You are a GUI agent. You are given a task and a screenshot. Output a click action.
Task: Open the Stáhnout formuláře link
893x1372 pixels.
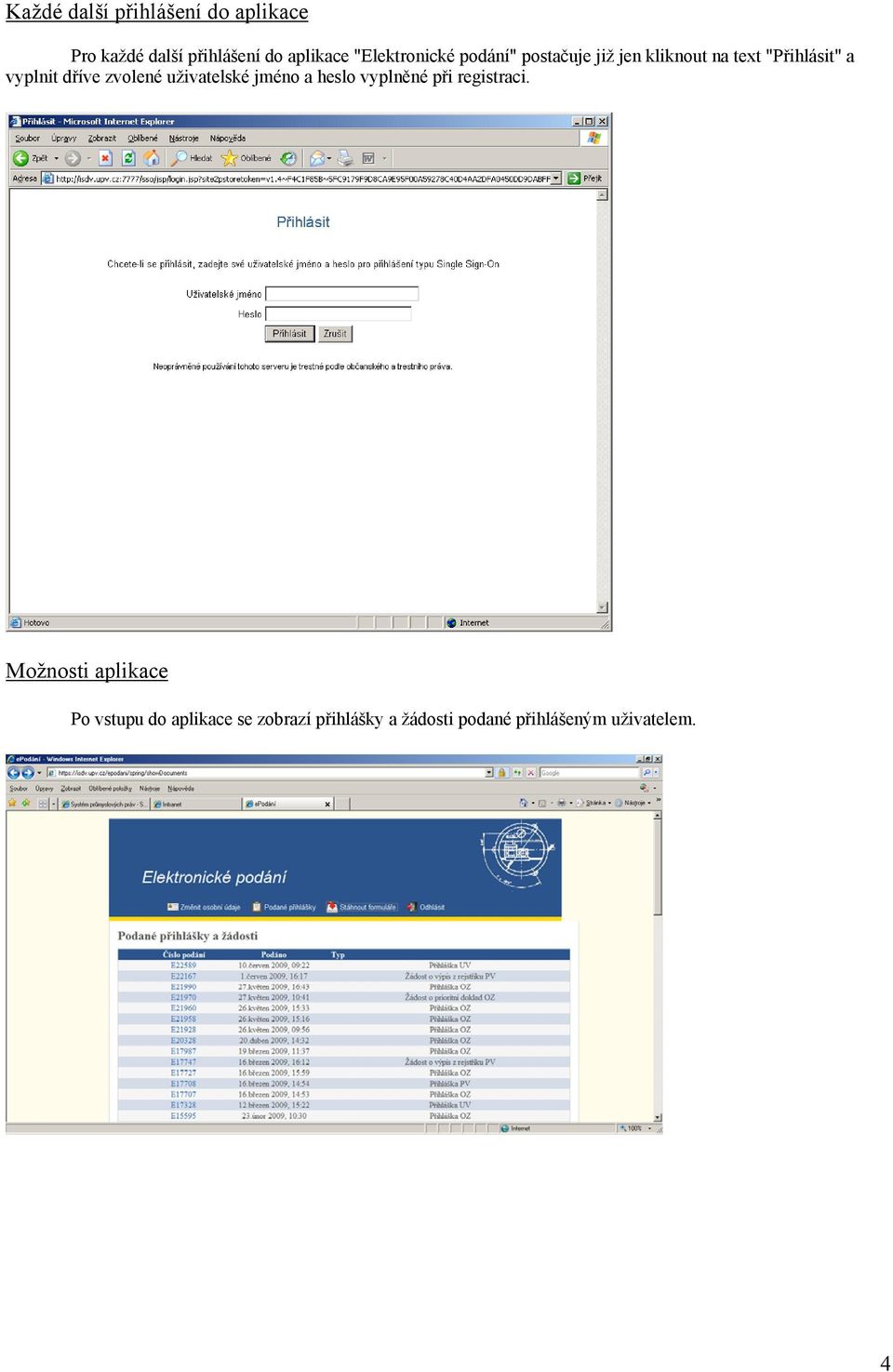click(362, 907)
